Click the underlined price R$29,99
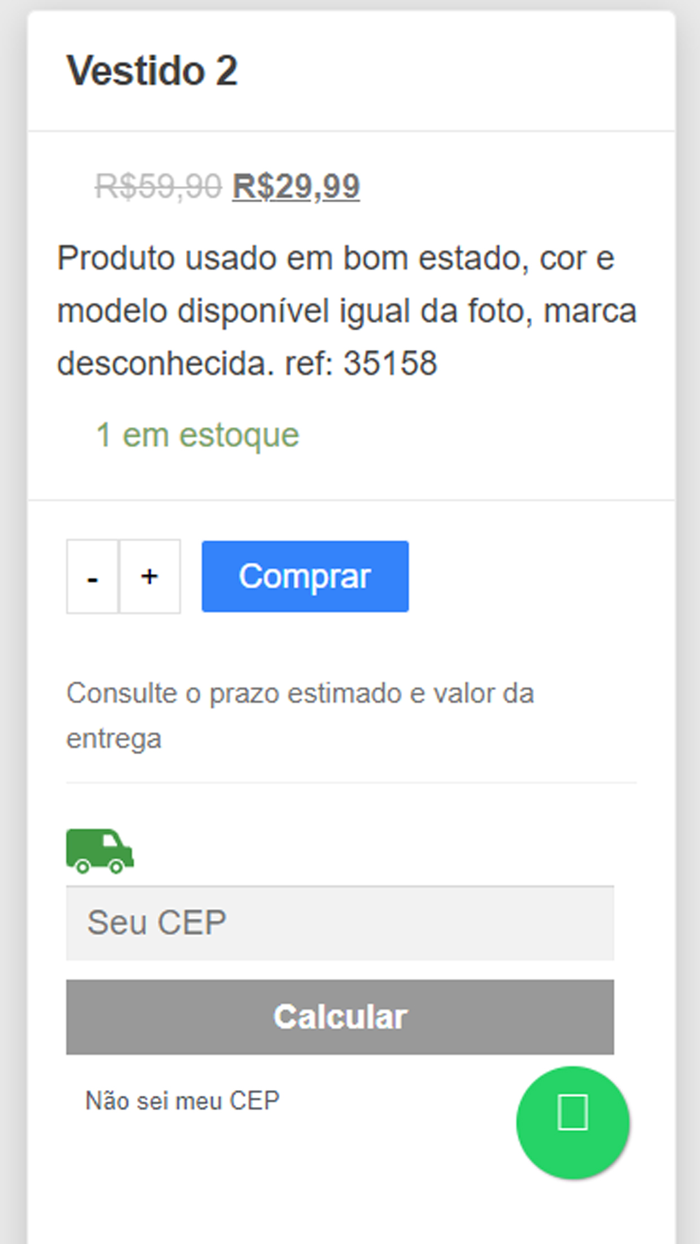700x1244 pixels. click(x=295, y=186)
